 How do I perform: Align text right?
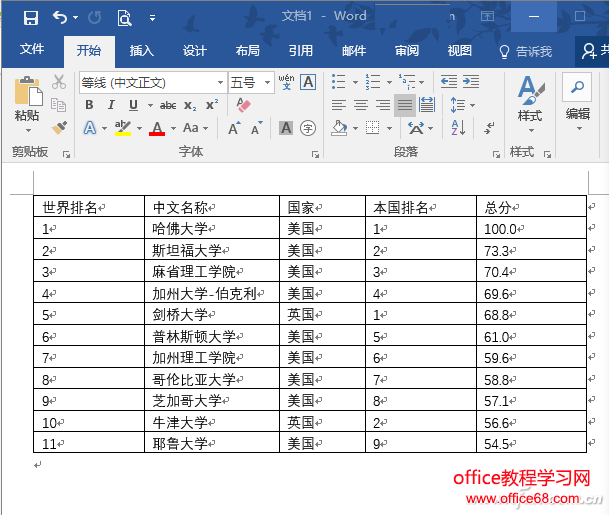pyautogui.click(x=383, y=105)
